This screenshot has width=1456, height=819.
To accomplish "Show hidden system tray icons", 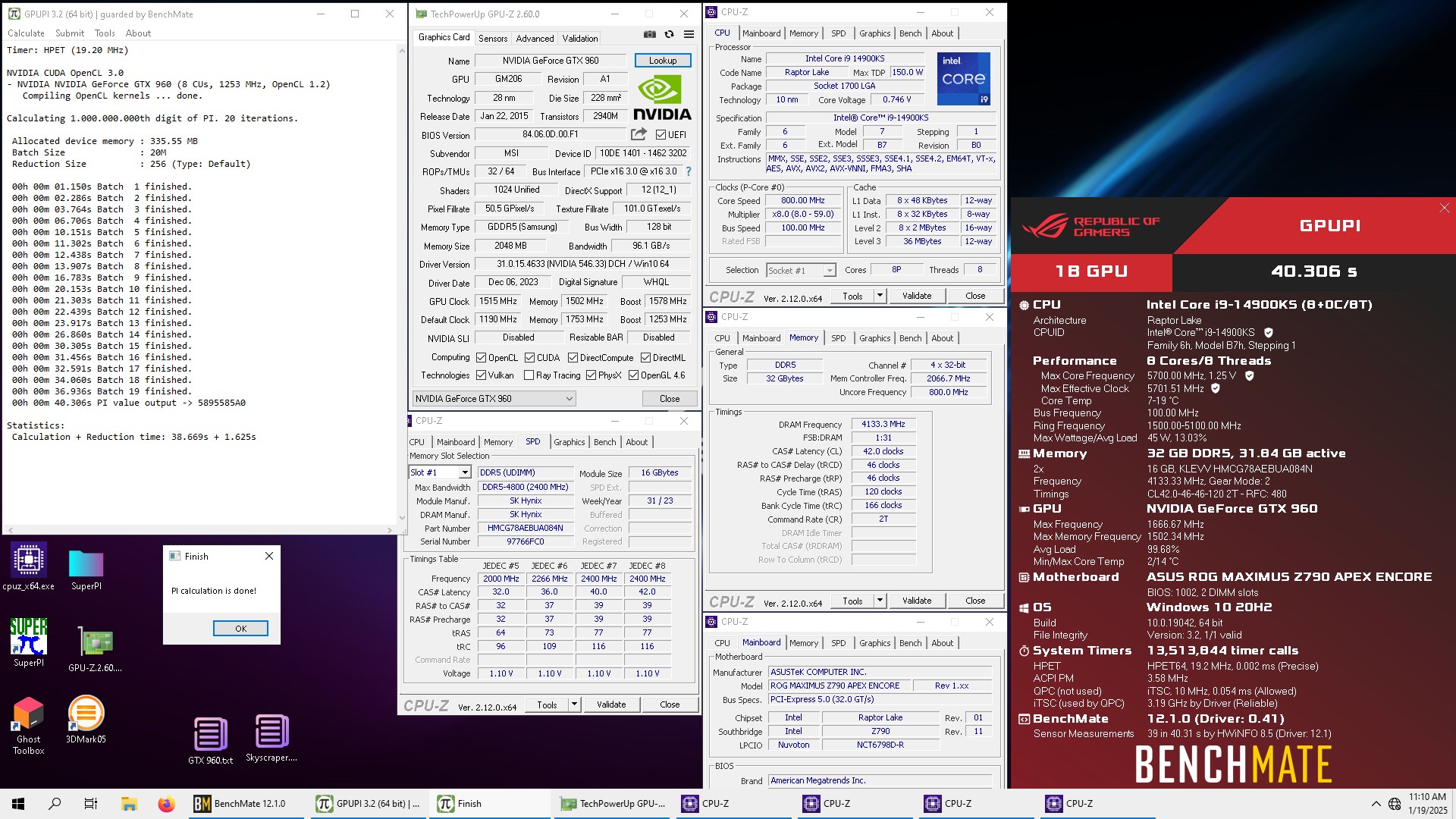I will (1376, 804).
